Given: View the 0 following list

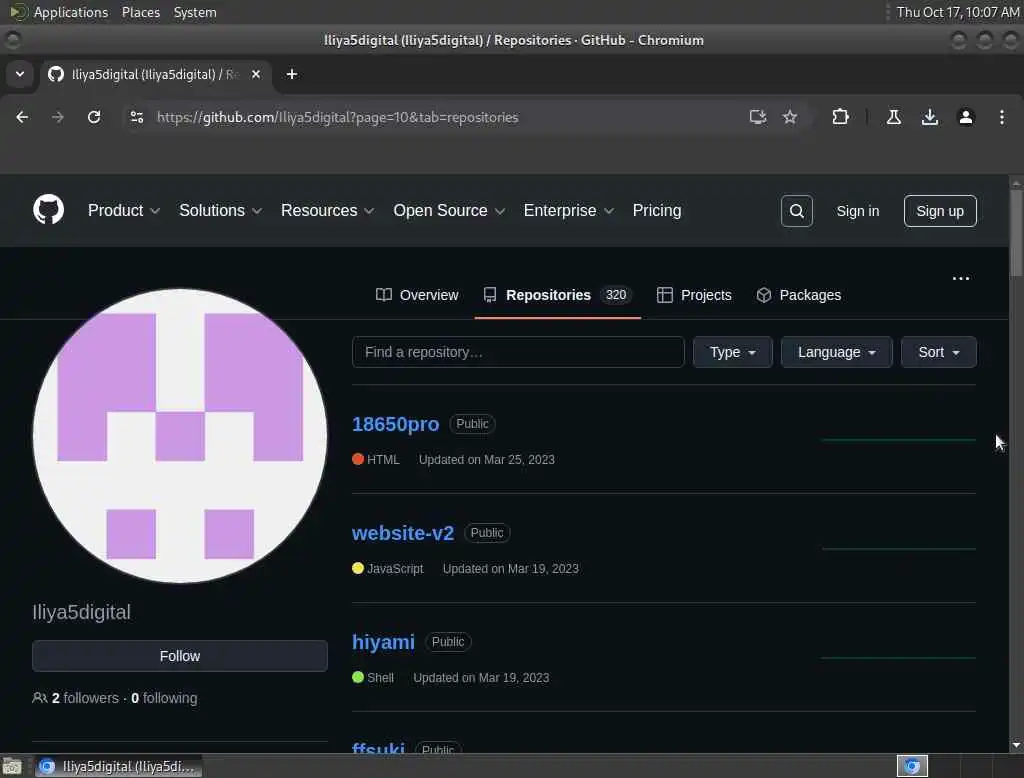Looking at the screenshot, I should point(164,698).
